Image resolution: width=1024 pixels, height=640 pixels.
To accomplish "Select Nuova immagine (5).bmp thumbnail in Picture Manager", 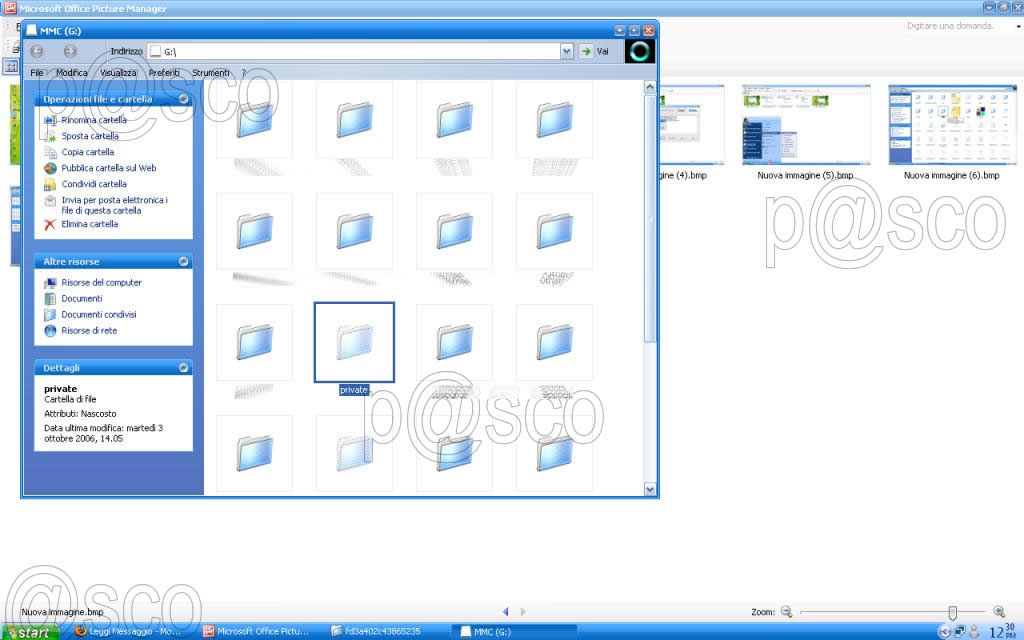I will [805, 124].
